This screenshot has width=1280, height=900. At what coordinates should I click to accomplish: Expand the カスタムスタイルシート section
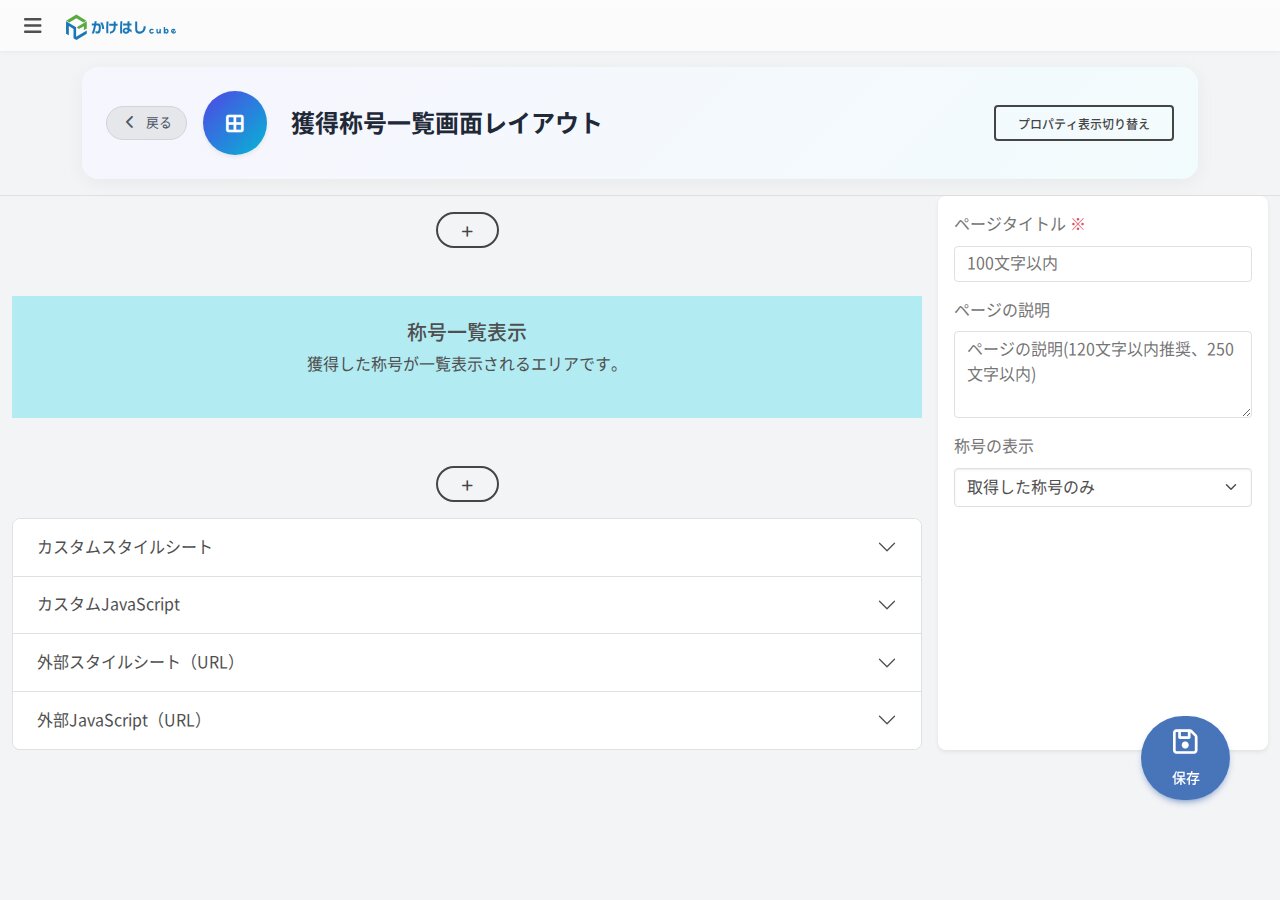pos(467,547)
